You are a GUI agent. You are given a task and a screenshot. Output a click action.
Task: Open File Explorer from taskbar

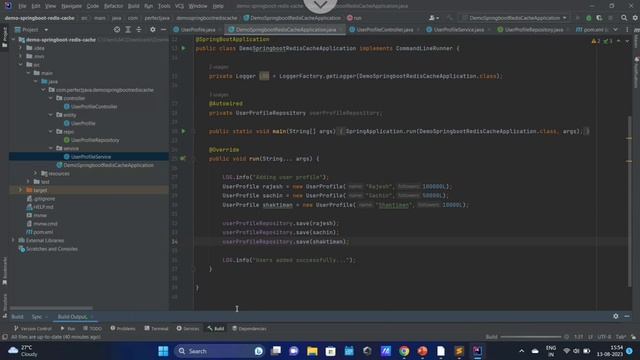[312, 351]
